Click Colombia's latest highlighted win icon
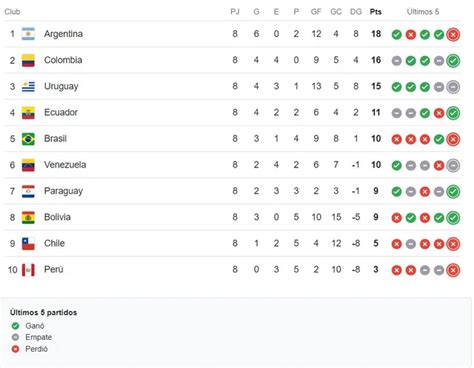The width and height of the screenshot is (474, 368). [453, 61]
